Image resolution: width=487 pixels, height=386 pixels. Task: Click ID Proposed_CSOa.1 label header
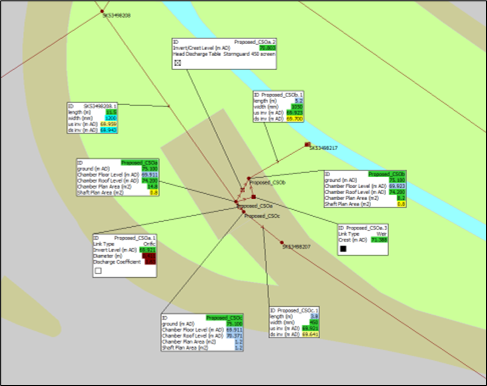[x=125, y=238]
